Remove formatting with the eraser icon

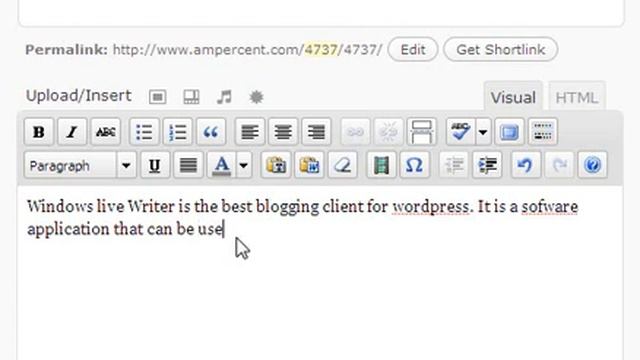[342, 165]
